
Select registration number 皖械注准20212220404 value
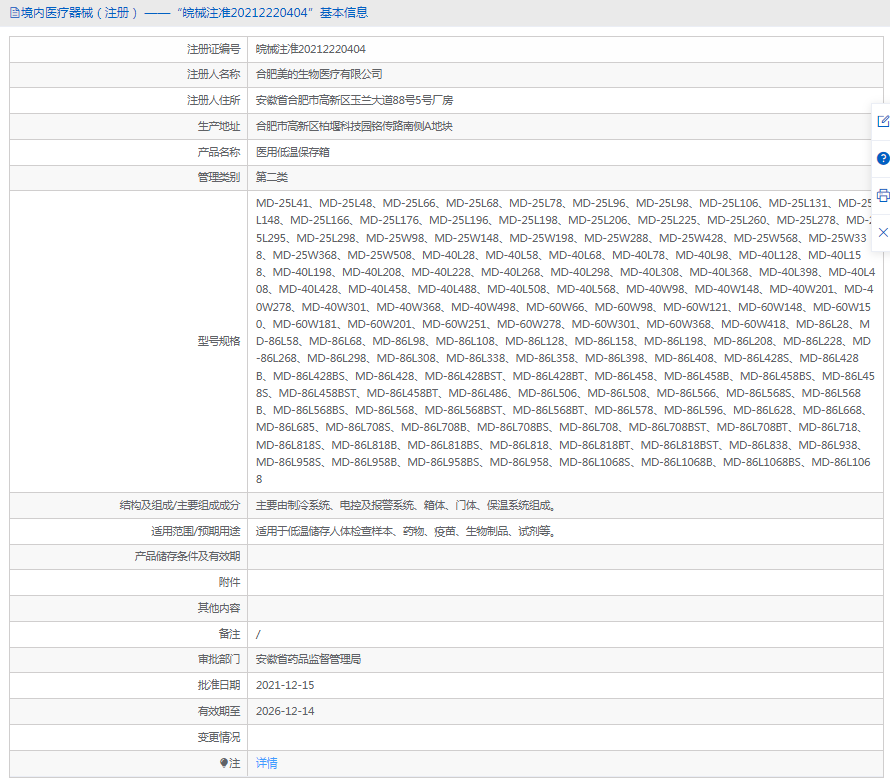click(x=310, y=49)
